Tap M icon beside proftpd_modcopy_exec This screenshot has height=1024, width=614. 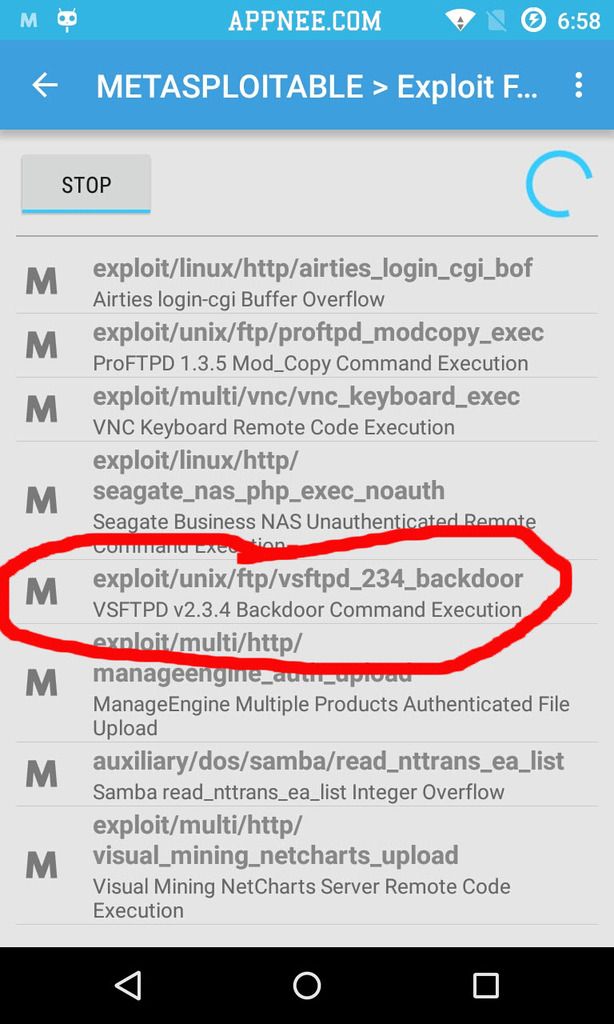pos(41,345)
